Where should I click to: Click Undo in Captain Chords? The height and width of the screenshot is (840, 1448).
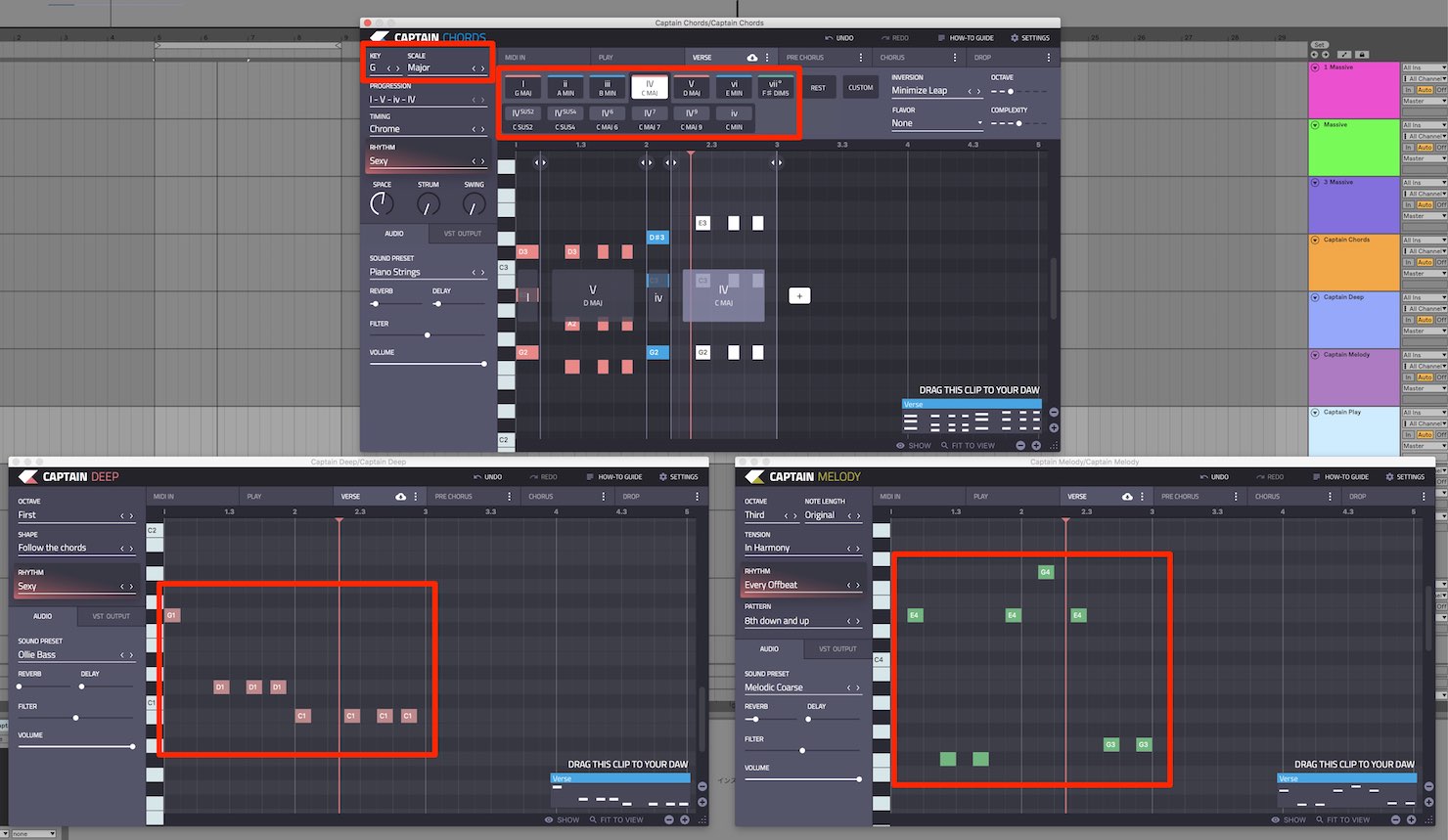point(839,38)
